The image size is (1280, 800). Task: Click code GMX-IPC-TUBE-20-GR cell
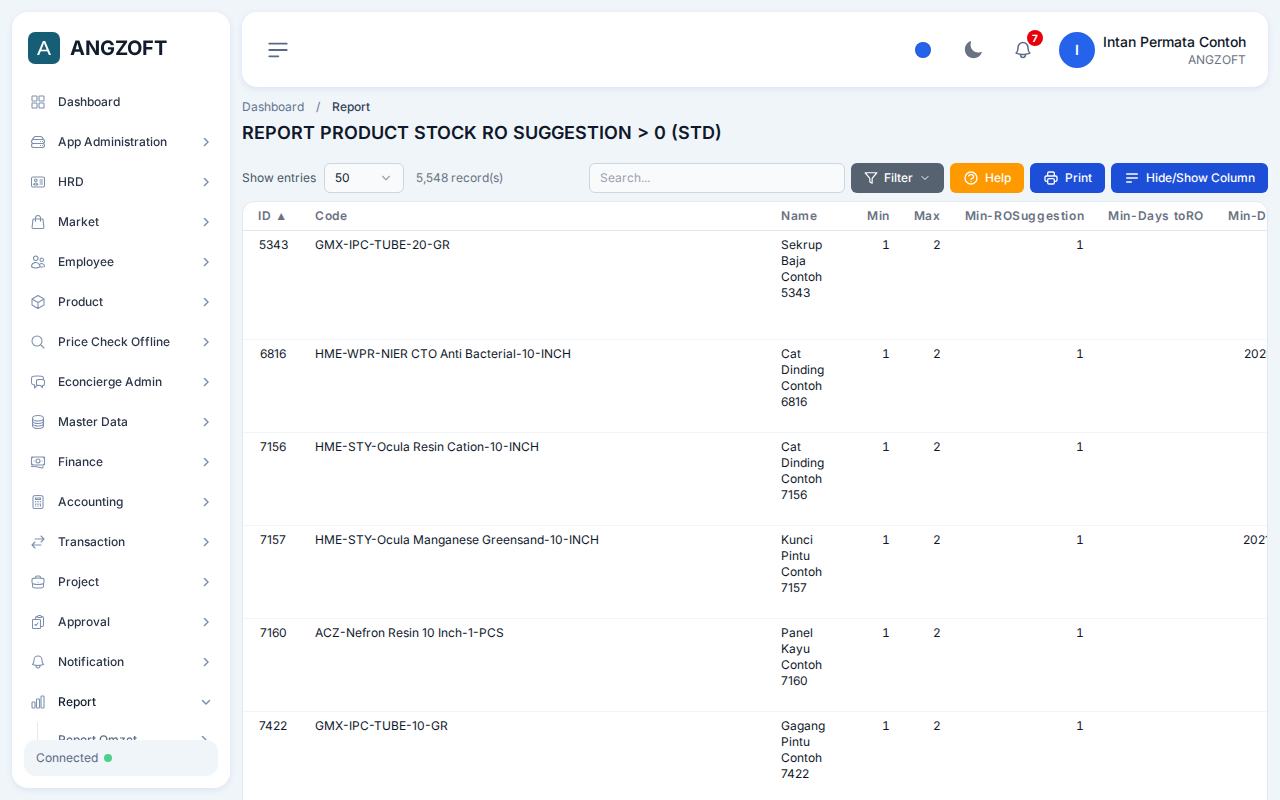(x=382, y=245)
